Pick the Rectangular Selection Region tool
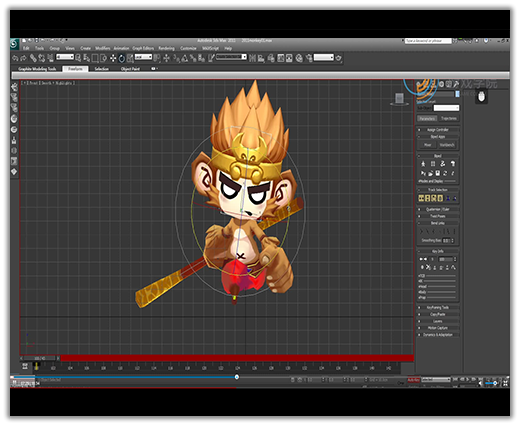 [95, 58]
